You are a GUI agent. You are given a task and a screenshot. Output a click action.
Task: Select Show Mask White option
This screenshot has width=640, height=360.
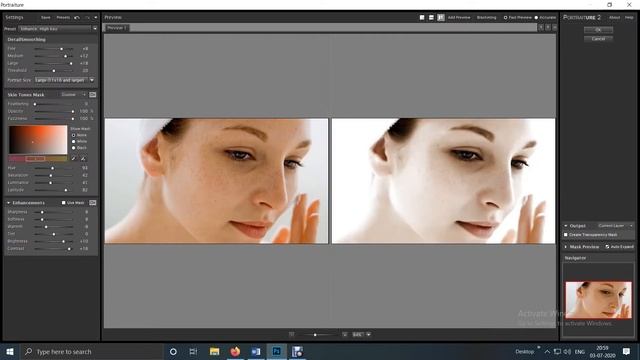point(73,141)
